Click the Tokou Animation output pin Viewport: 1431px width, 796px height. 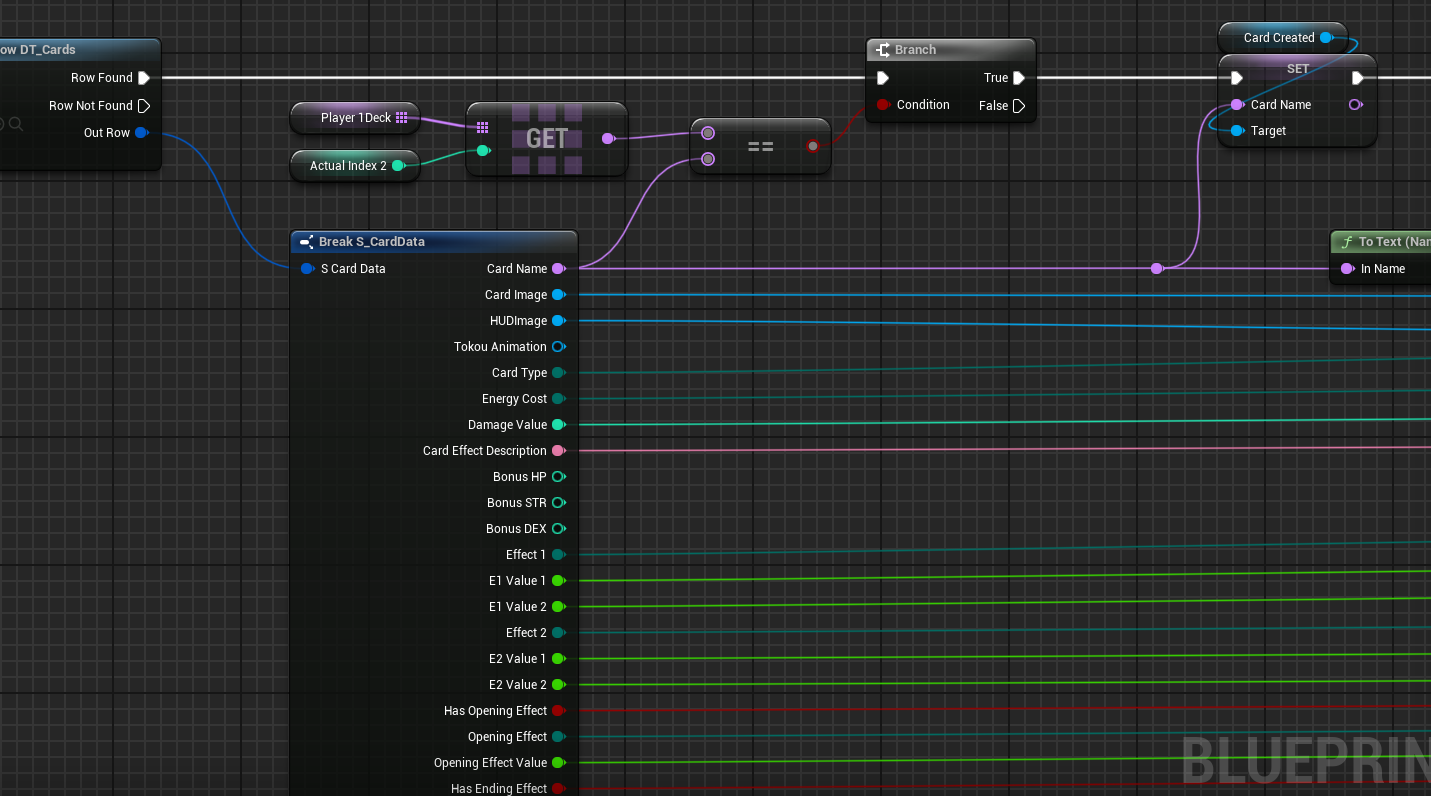(x=558, y=347)
